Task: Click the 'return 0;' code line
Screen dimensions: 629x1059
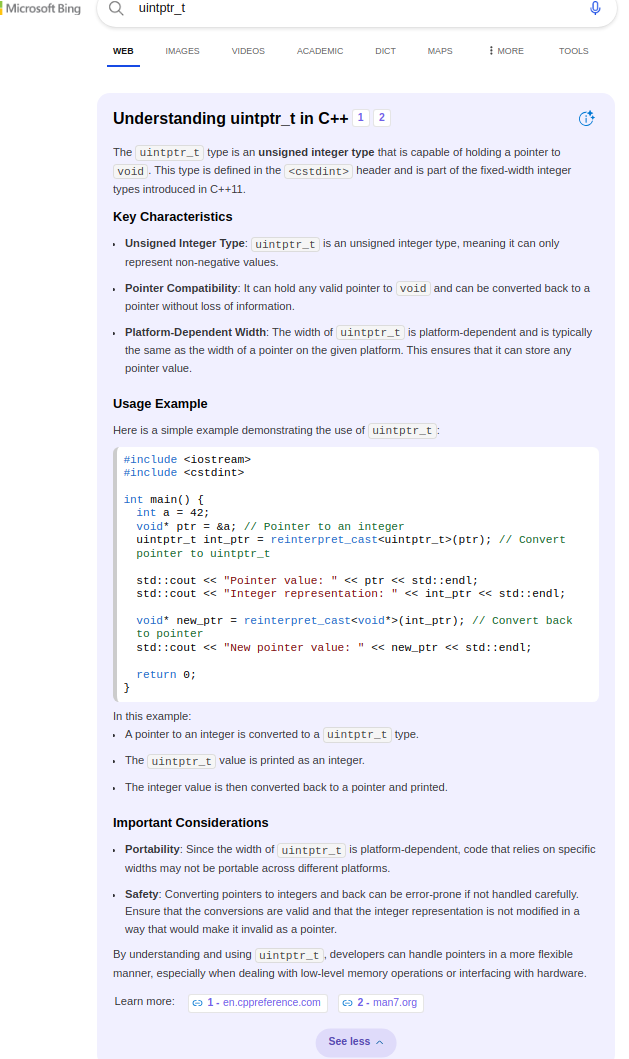Action: (166, 674)
